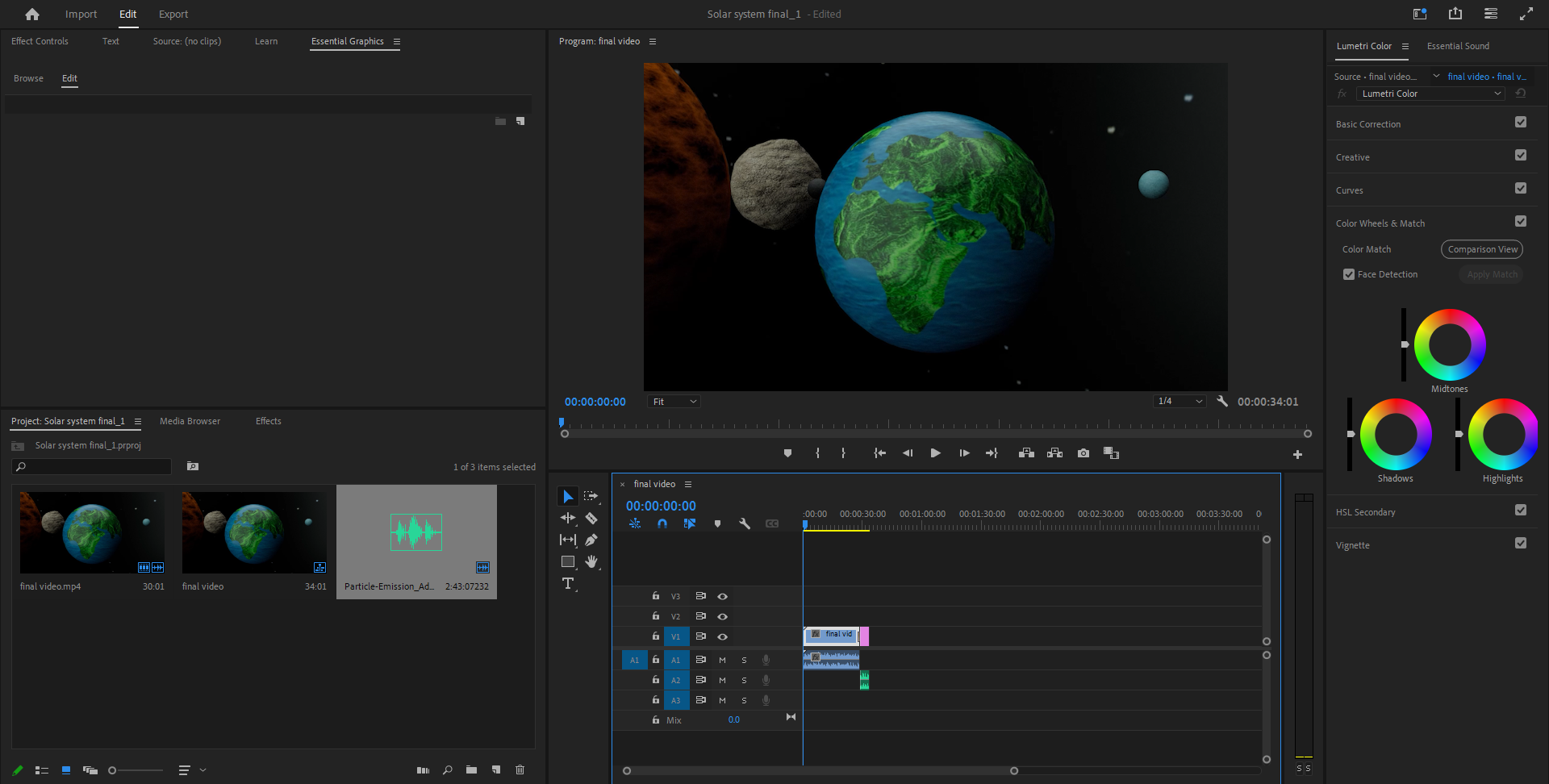Delete selected item with trash icon
Viewport: 1549px width, 784px height.
[520, 769]
